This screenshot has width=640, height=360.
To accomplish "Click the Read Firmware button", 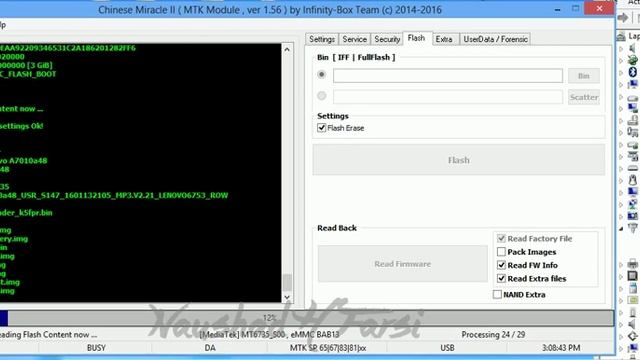I will tap(402, 264).
